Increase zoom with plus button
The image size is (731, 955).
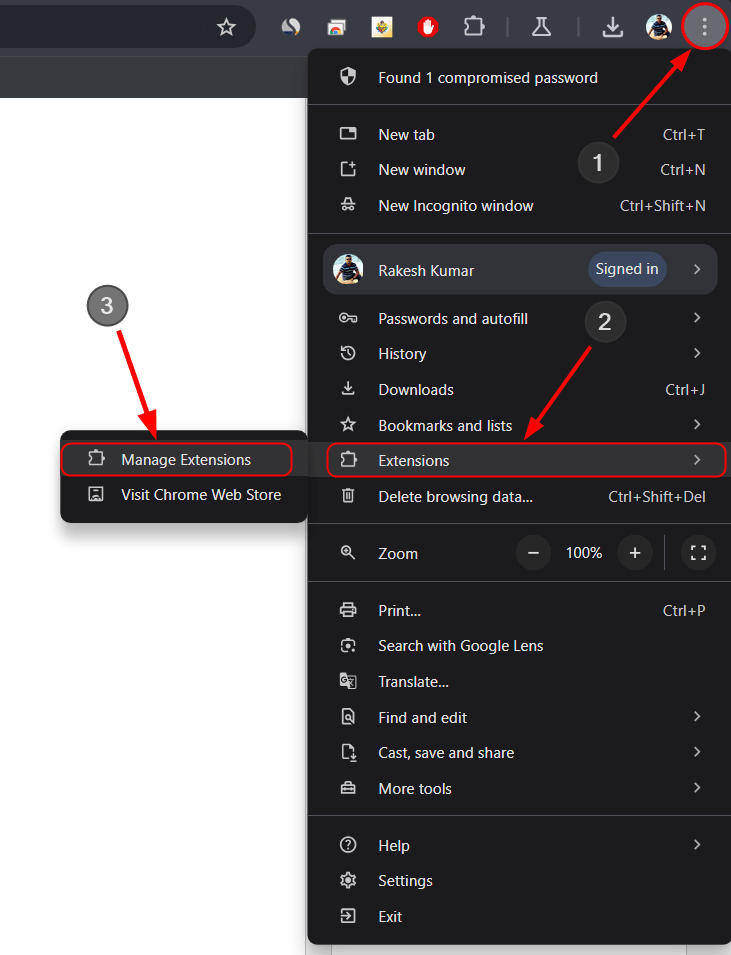634,552
